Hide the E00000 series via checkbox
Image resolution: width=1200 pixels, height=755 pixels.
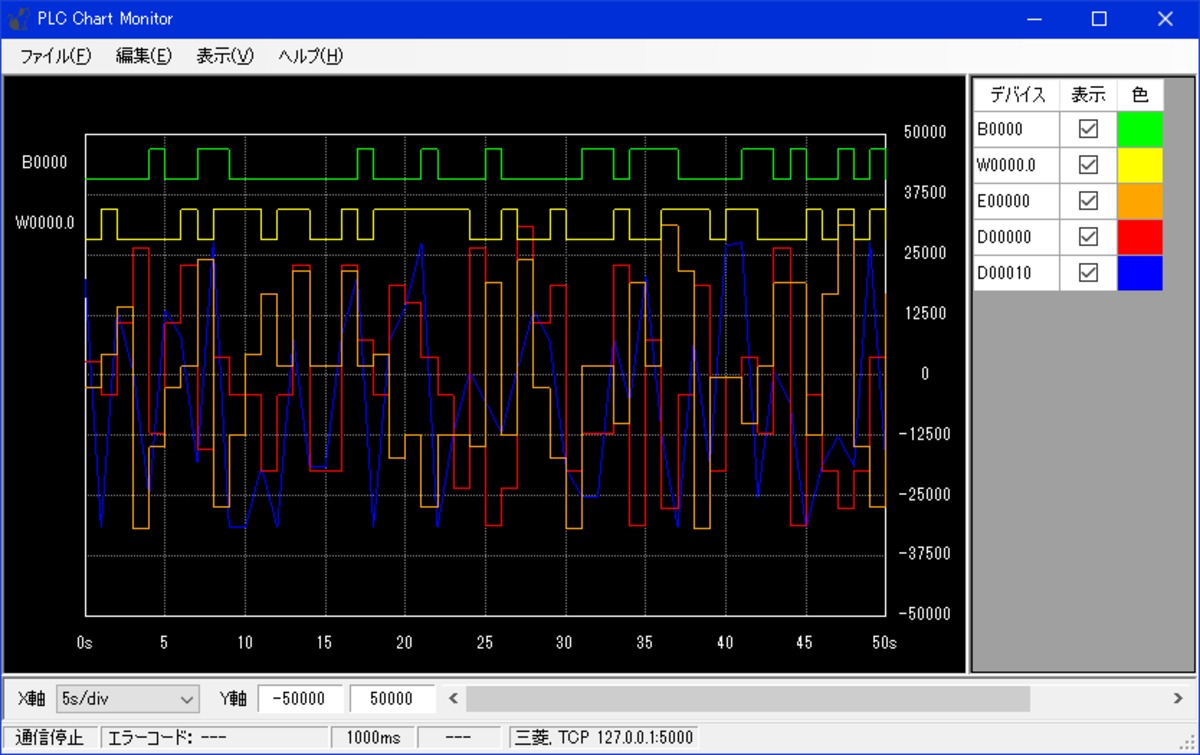(1088, 201)
